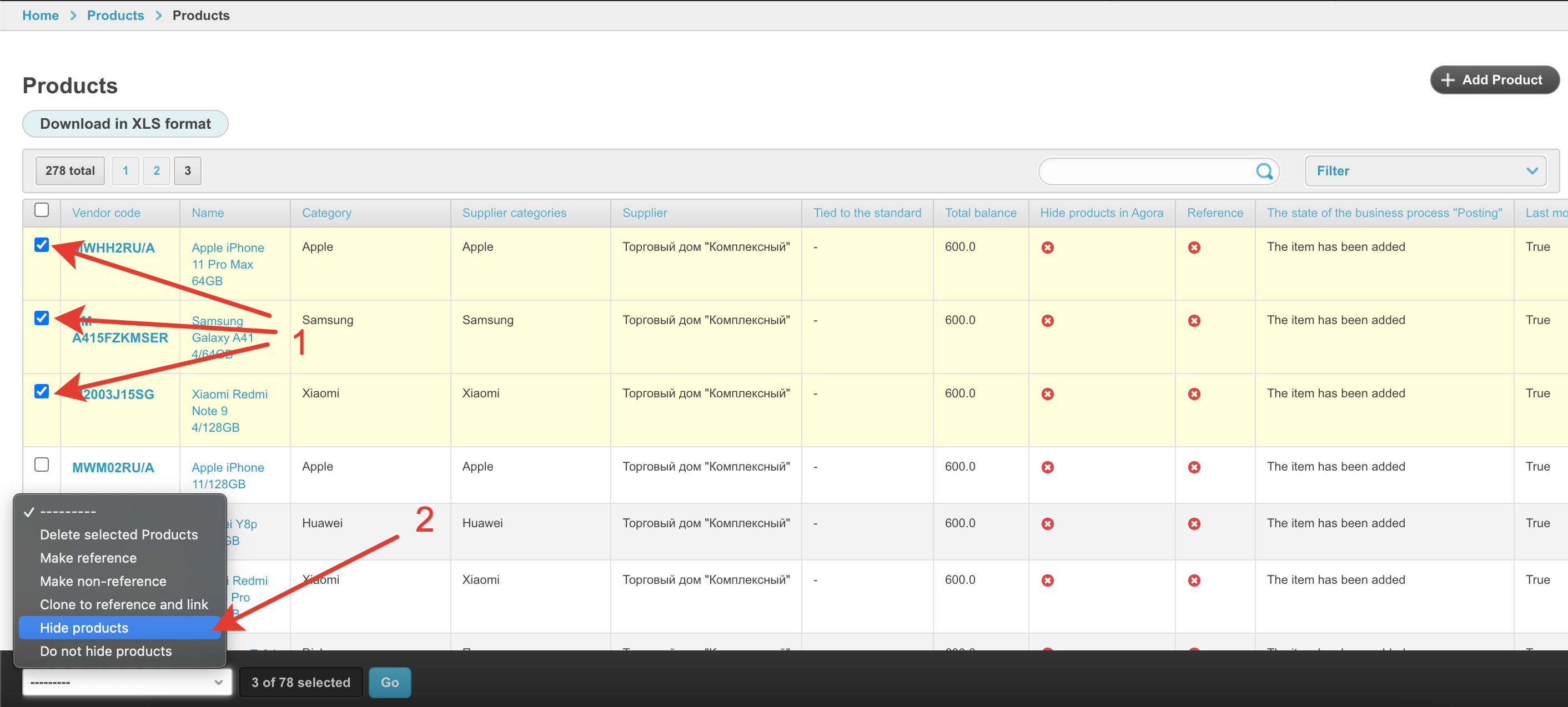
Task: Click the Filter dropdown chevron arrow
Action: click(1531, 171)
